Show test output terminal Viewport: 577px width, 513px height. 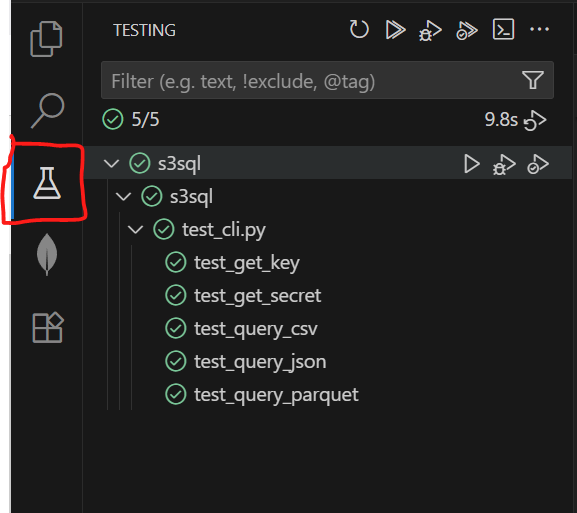point(503,29)
